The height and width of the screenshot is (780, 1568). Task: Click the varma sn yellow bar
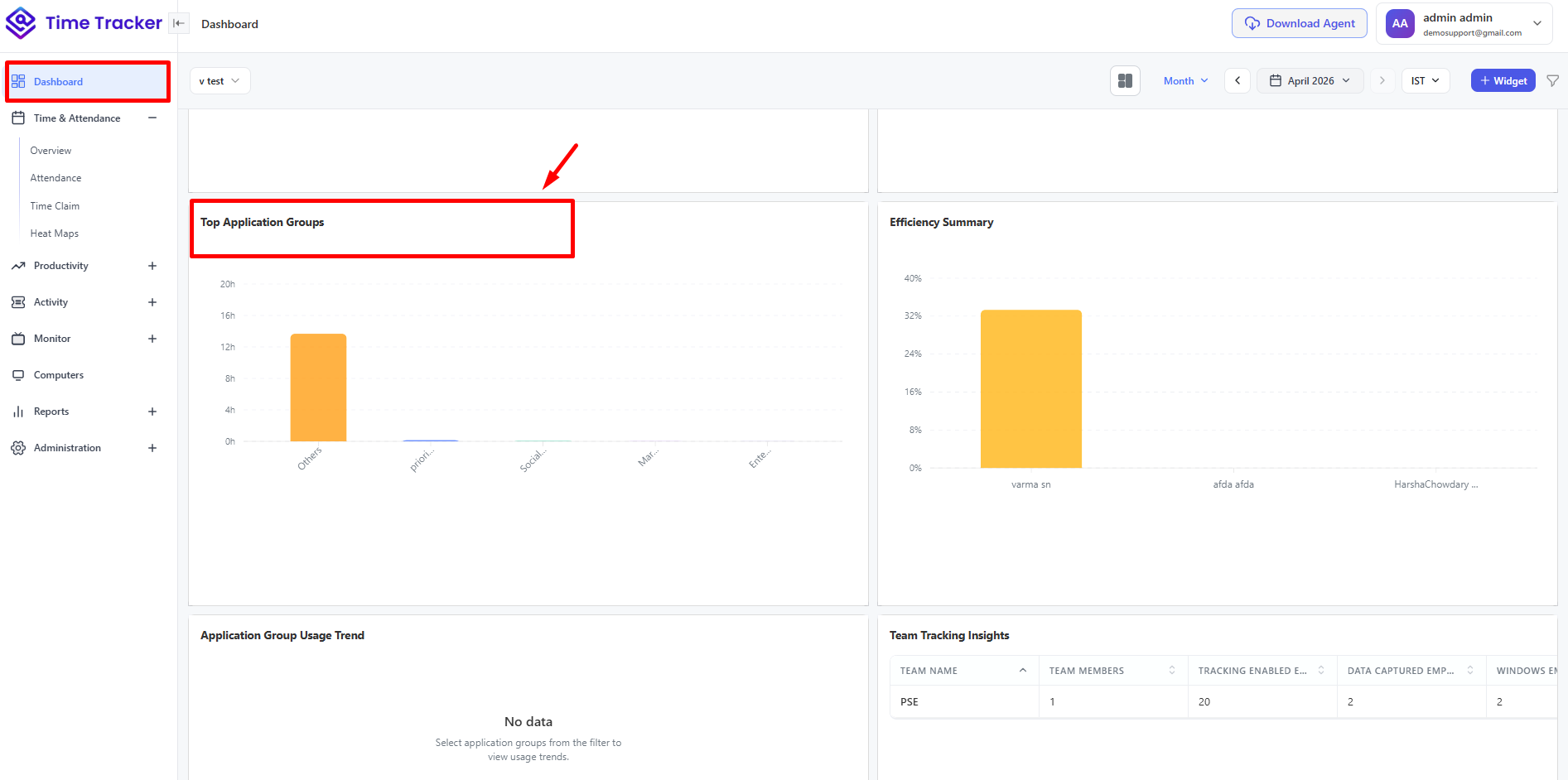tap(1031, 389)
